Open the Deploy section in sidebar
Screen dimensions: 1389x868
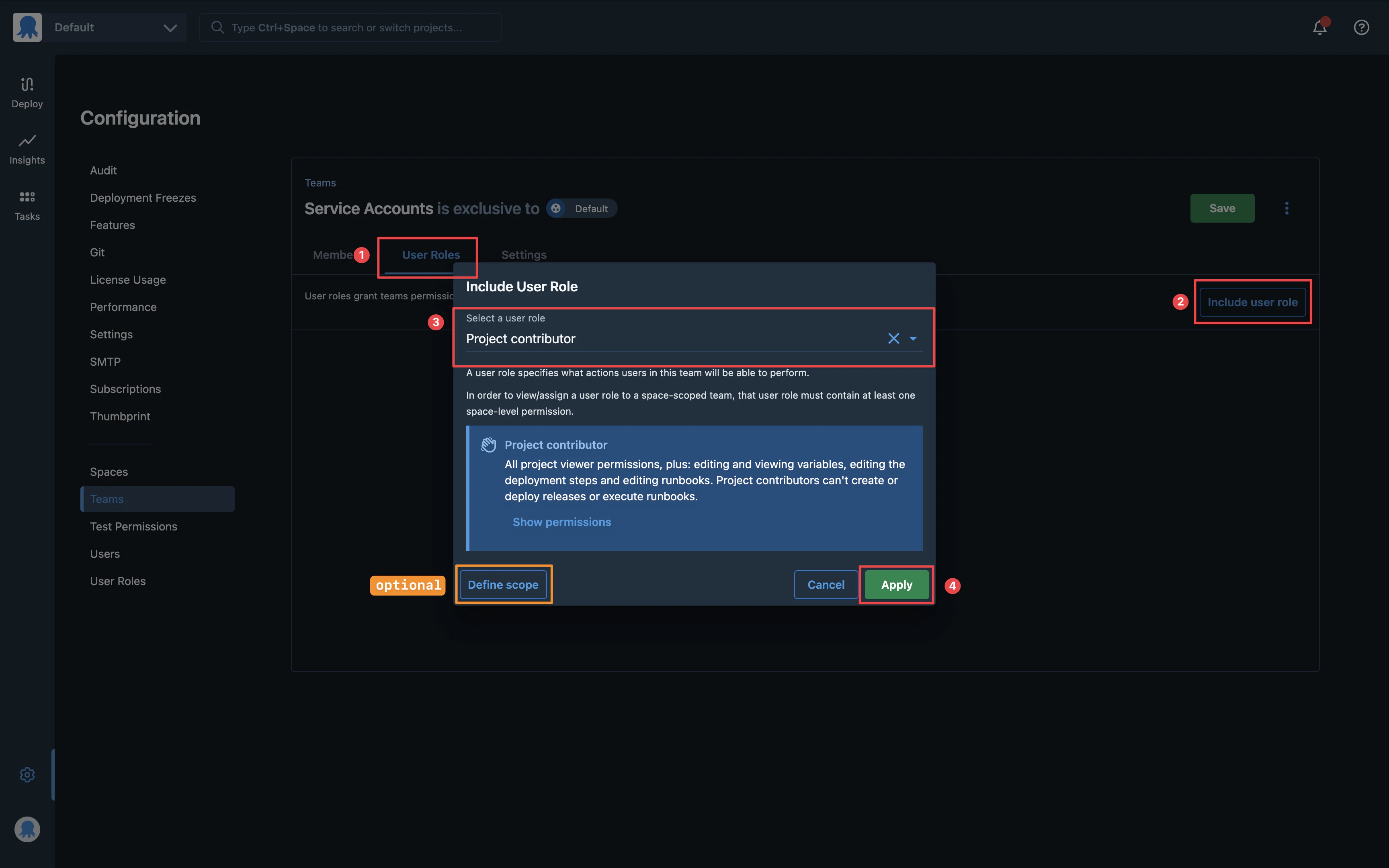pyautogui.click(x=27, y=92)
